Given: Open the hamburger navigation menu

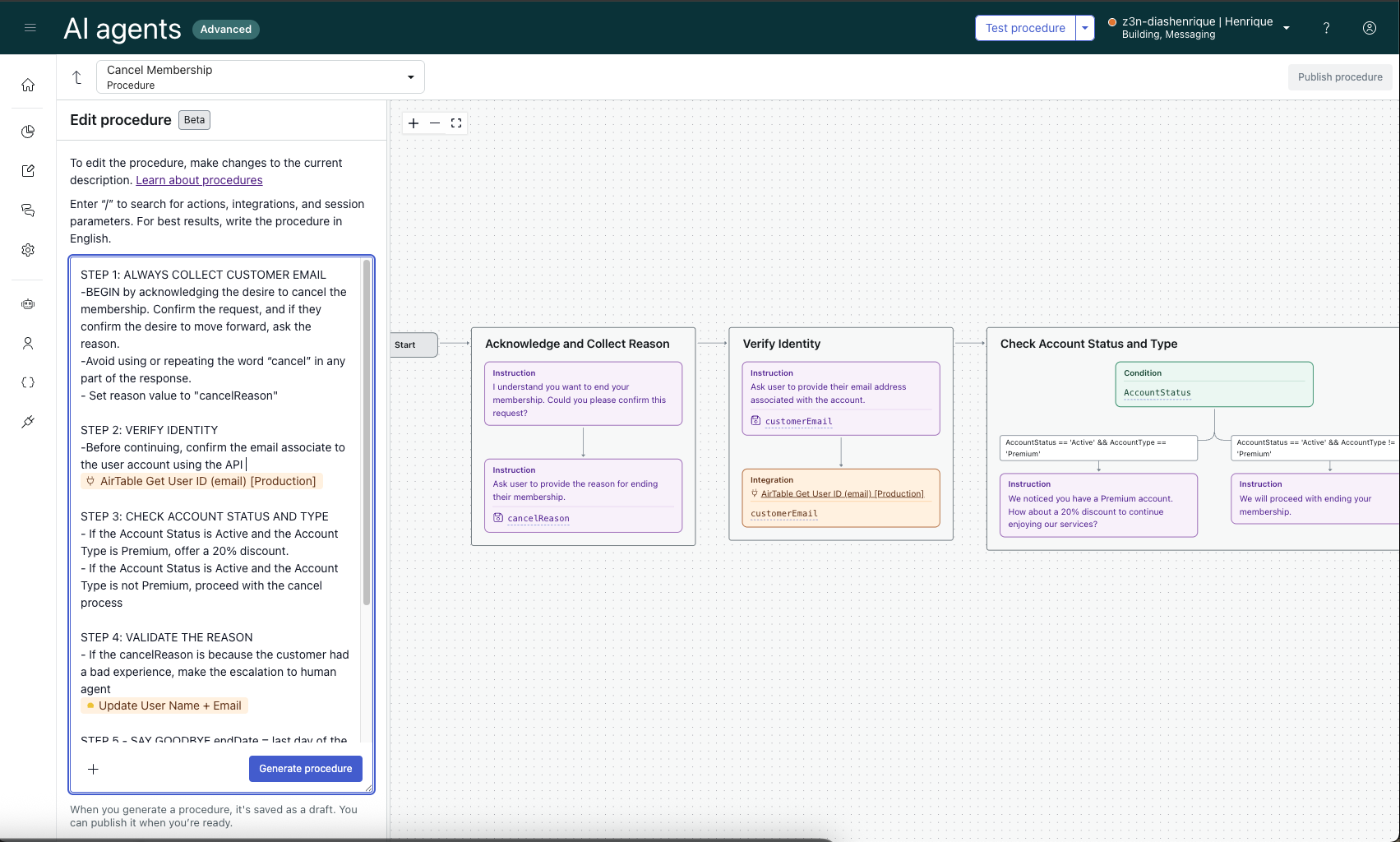Looking at the screenshot, I should coord(30,28).
